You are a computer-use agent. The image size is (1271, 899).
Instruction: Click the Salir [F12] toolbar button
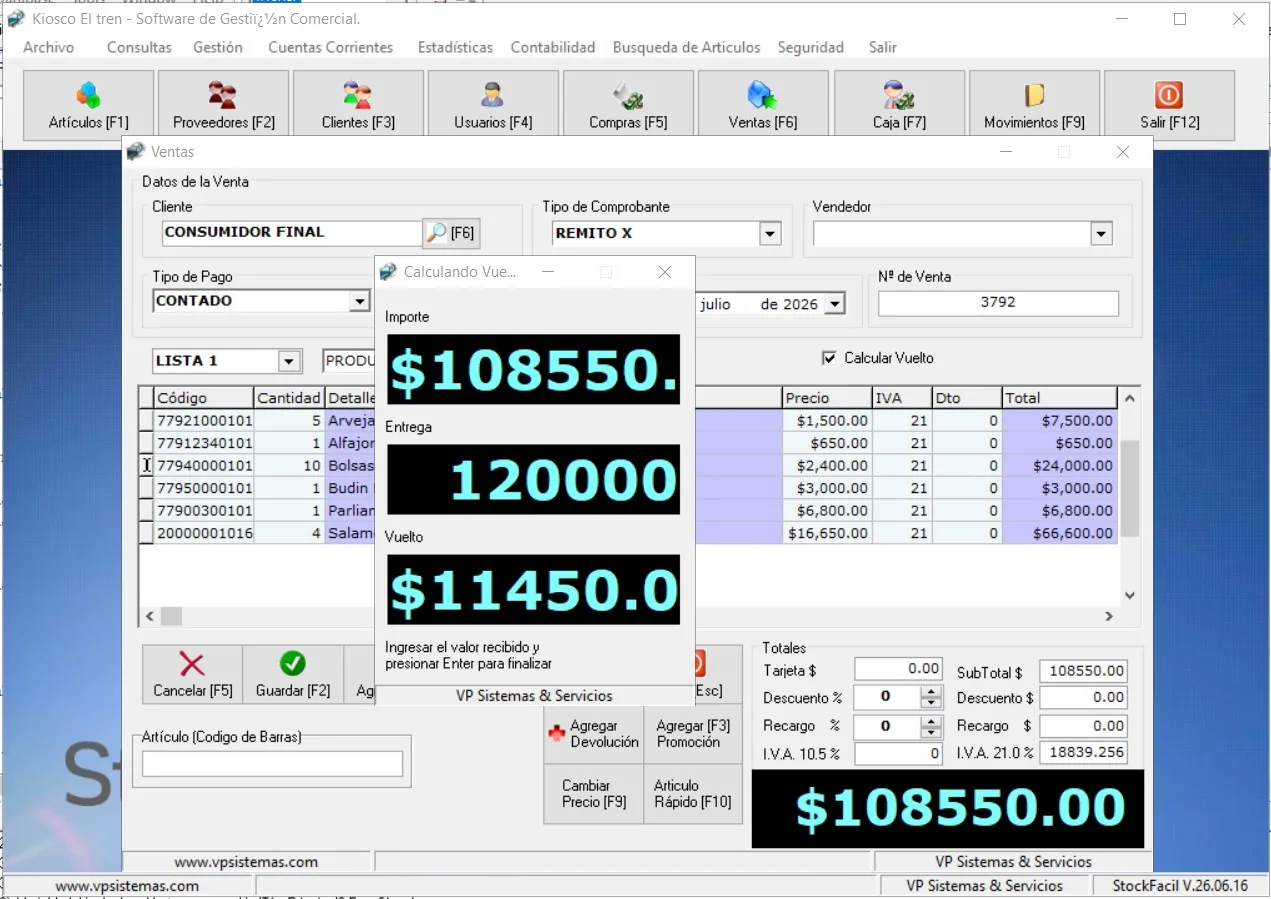[1169, 105]
